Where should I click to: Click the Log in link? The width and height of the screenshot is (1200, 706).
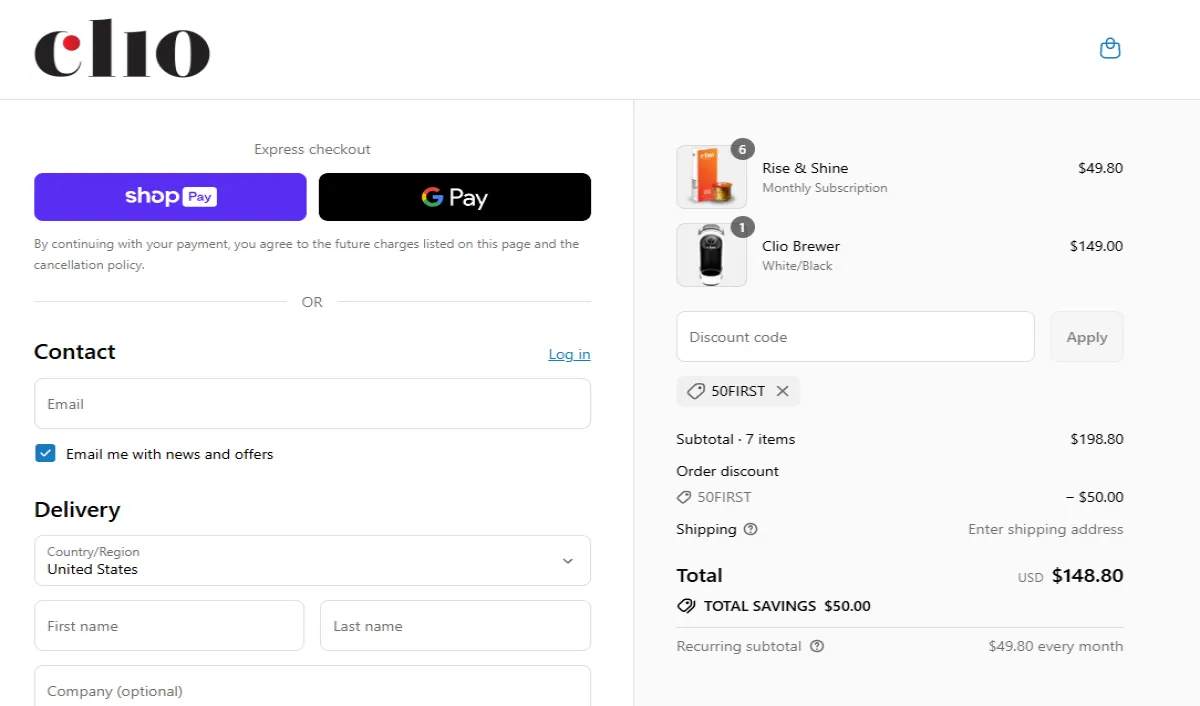click(569, 354)
